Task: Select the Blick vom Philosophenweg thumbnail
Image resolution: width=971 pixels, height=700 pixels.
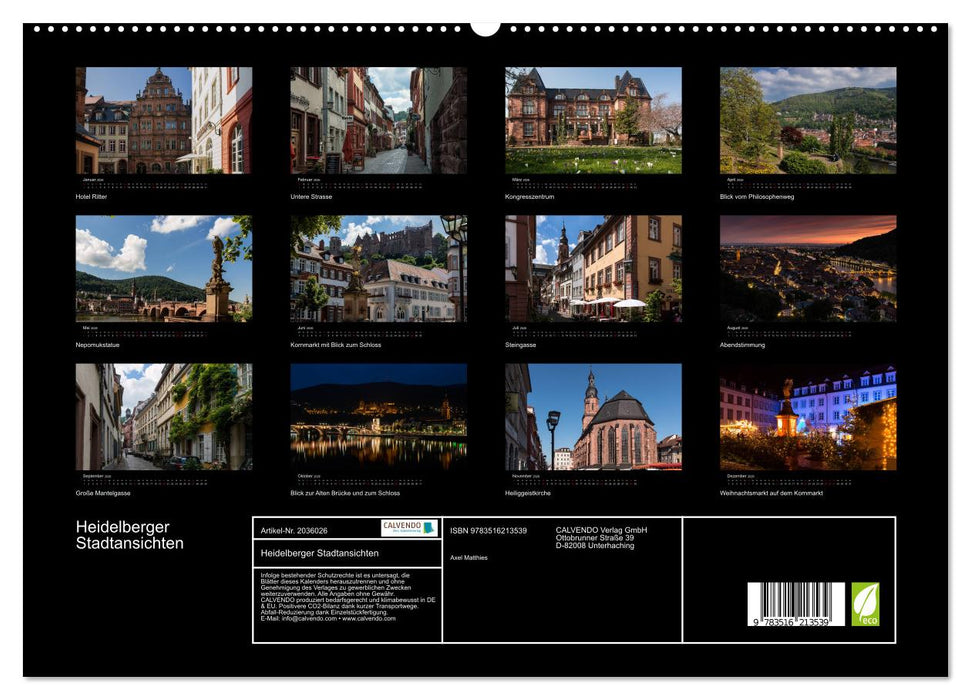Action: coord(808,121)
